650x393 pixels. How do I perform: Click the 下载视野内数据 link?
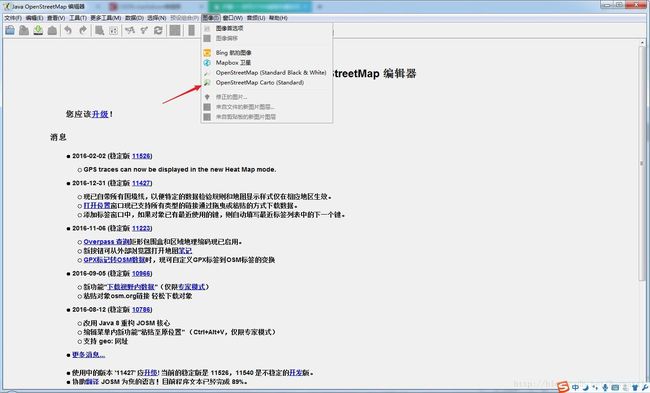tap(131, 287)
